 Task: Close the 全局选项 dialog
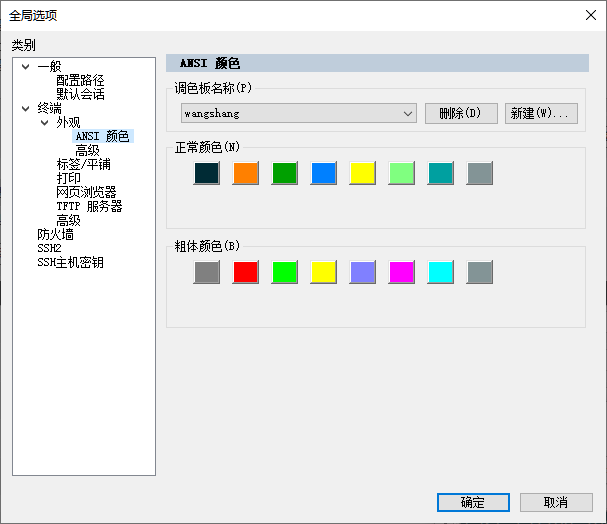pos(591,15)
